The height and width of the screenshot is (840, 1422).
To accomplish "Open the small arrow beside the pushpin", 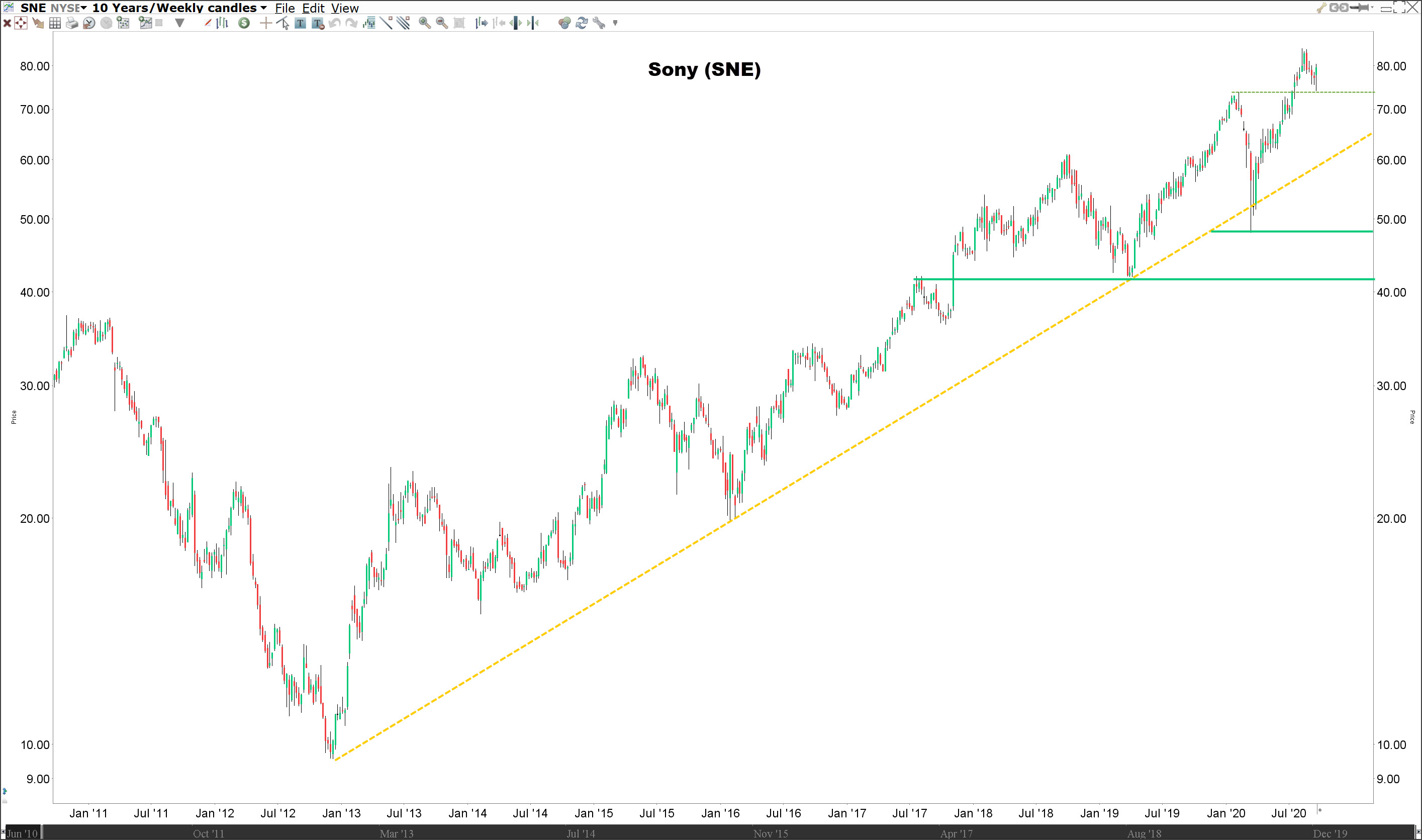I will coord(1372,8).
